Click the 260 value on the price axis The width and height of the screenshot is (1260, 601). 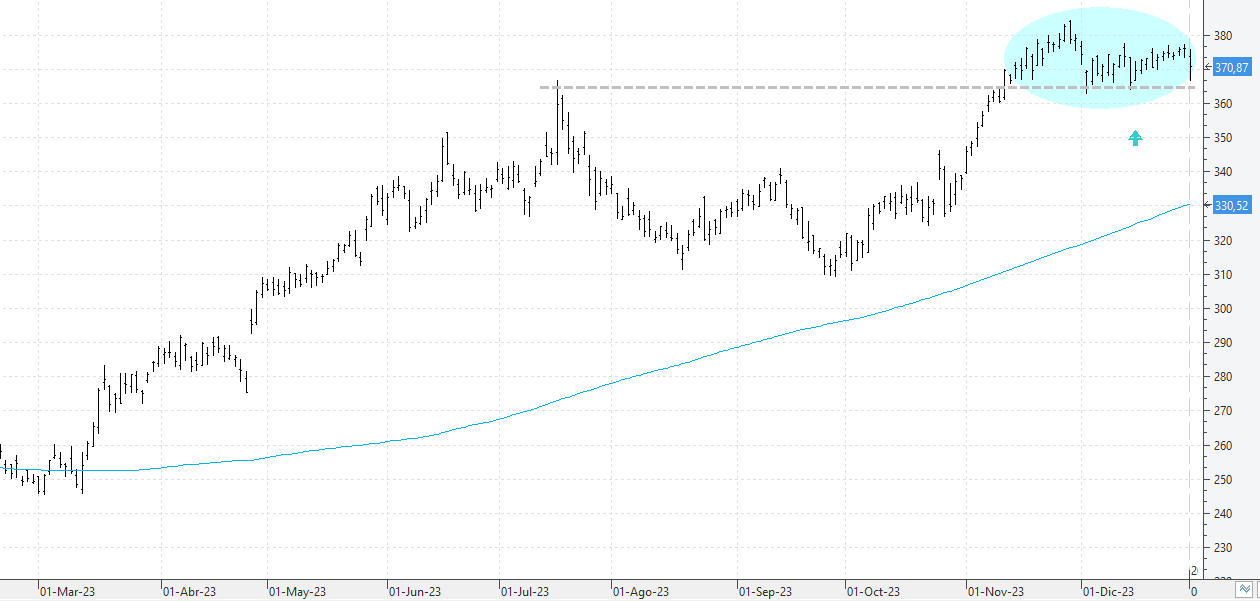[1223, 445]
